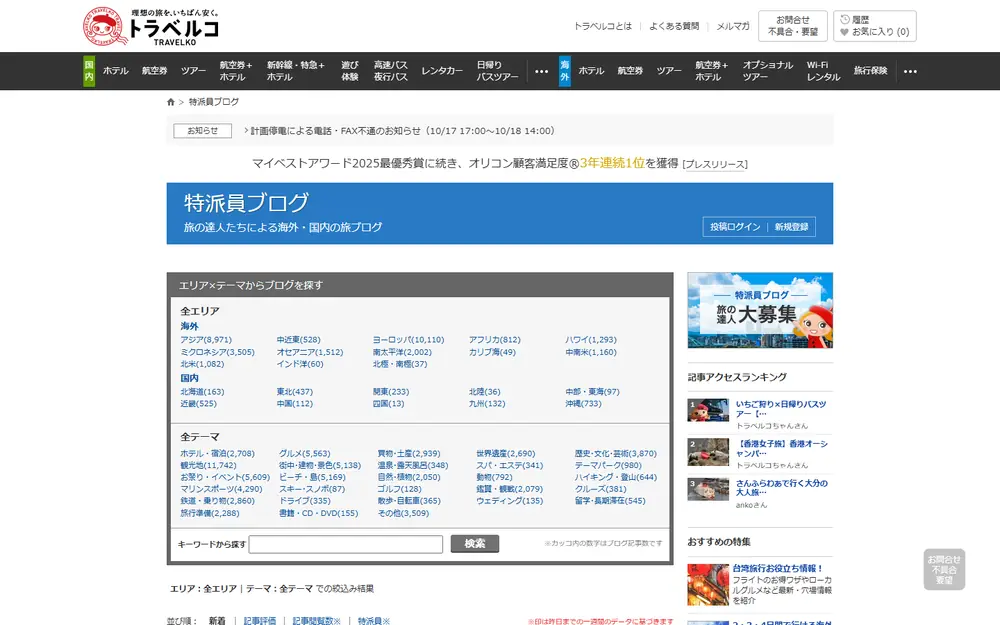The height and width of the screenshot is (625, 1000).
Task: Select 海外 overseas blue tab
Action: 564,71
